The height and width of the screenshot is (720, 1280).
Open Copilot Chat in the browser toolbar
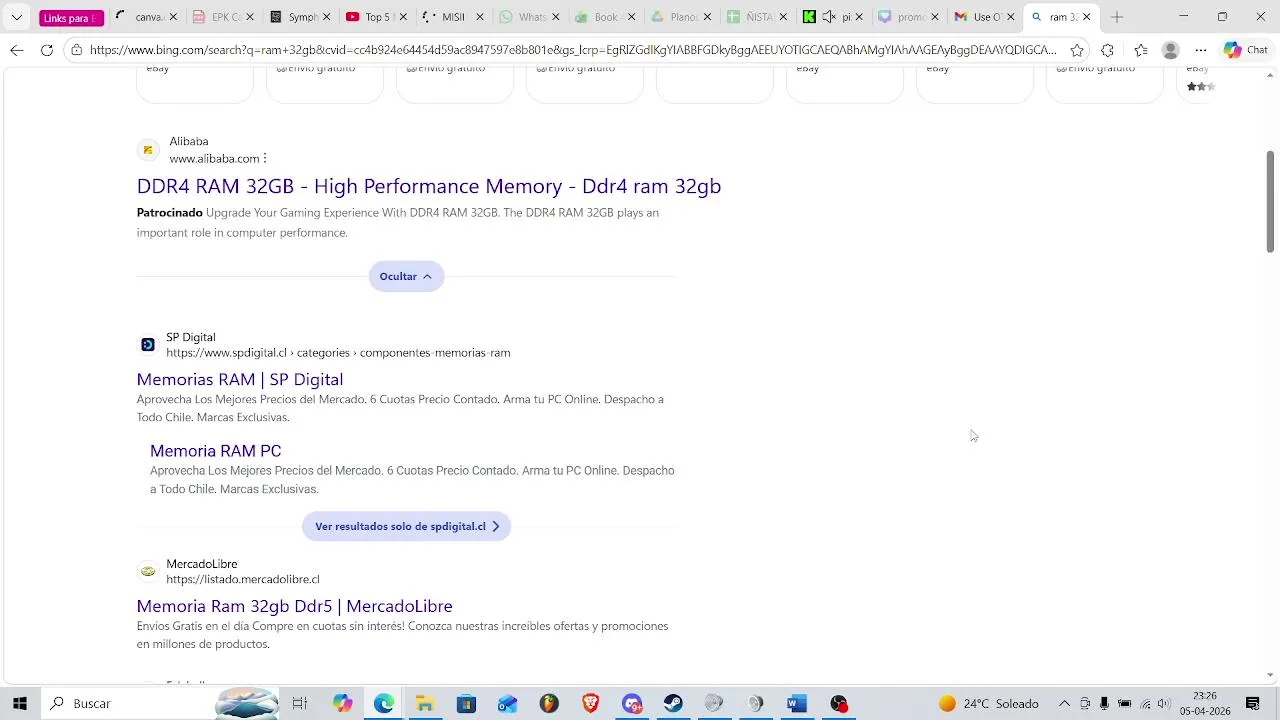pos(1246,50)
